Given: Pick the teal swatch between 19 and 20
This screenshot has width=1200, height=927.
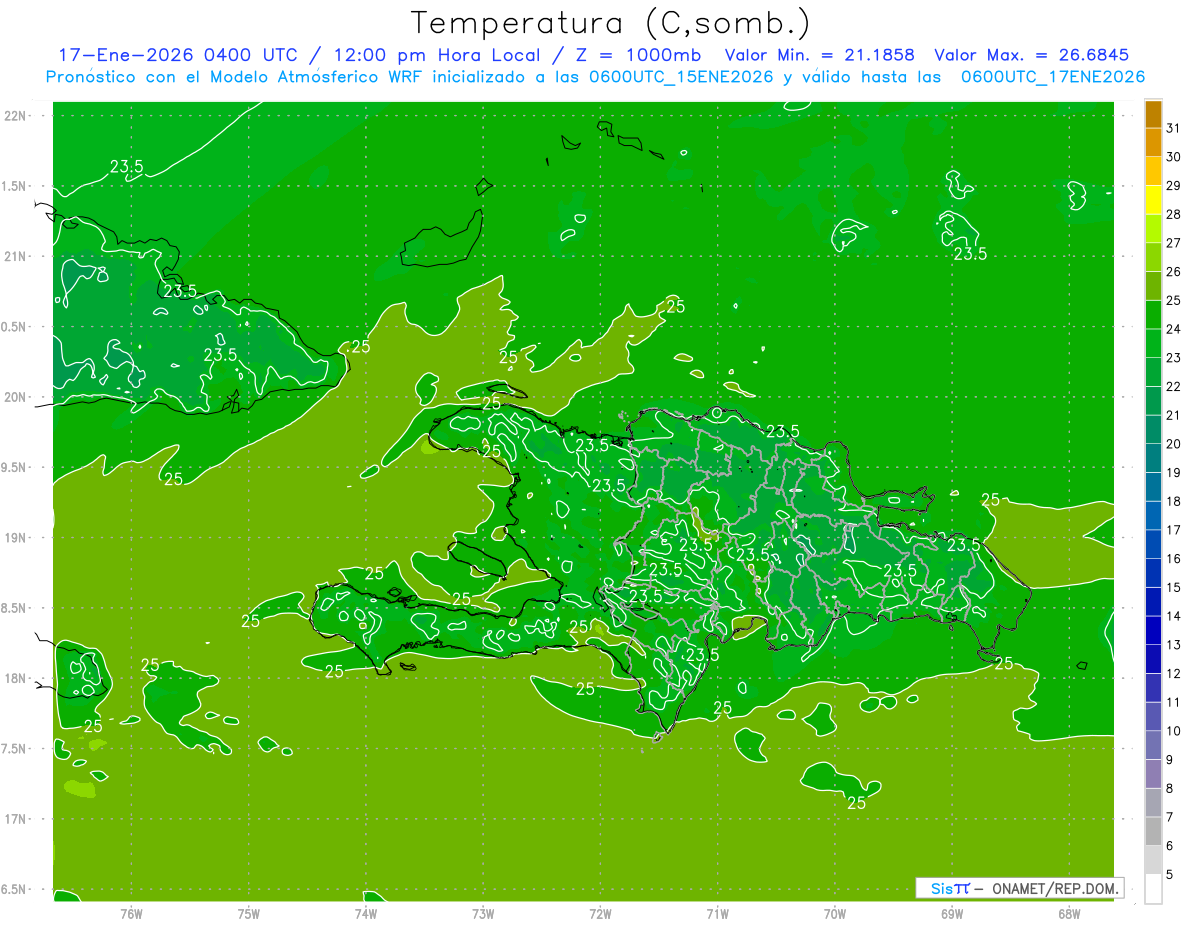Looking at the screenshot, I should click(x=1153, y=458).
